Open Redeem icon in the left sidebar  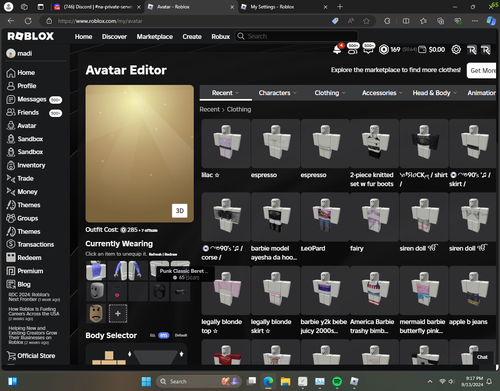(x=11, y=258)
